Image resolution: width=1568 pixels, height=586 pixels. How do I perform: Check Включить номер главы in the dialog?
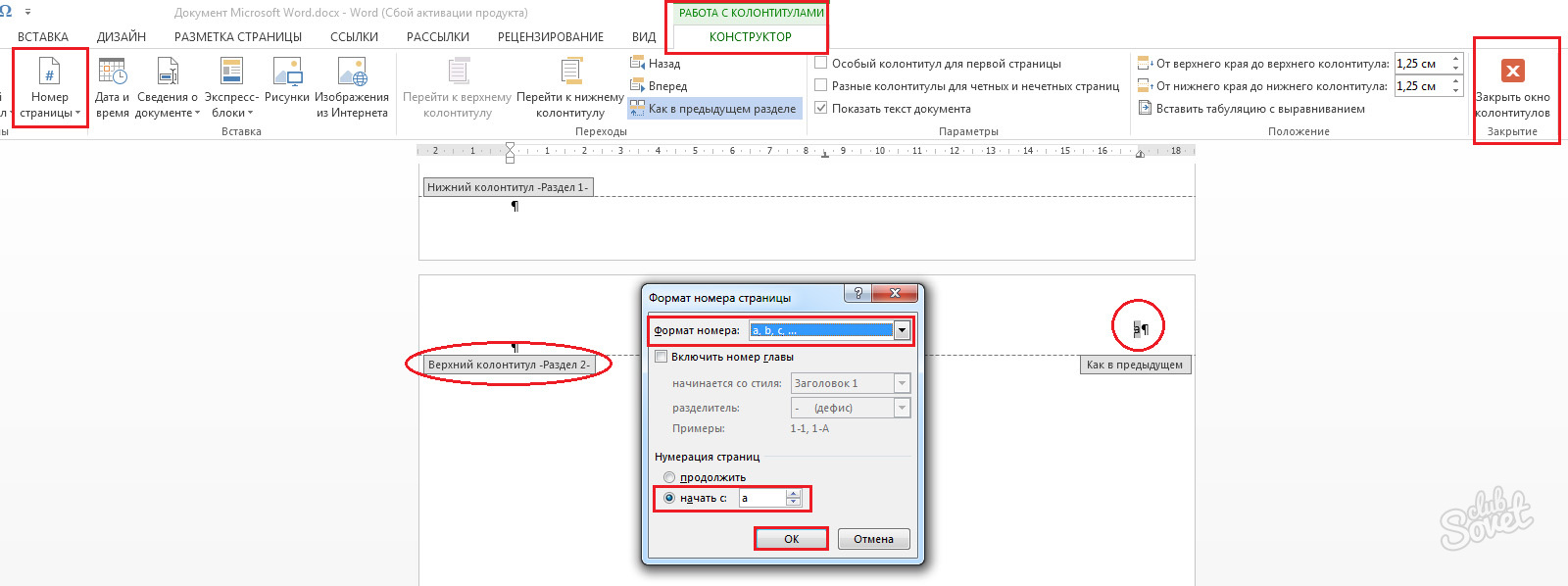pos(724,357)
